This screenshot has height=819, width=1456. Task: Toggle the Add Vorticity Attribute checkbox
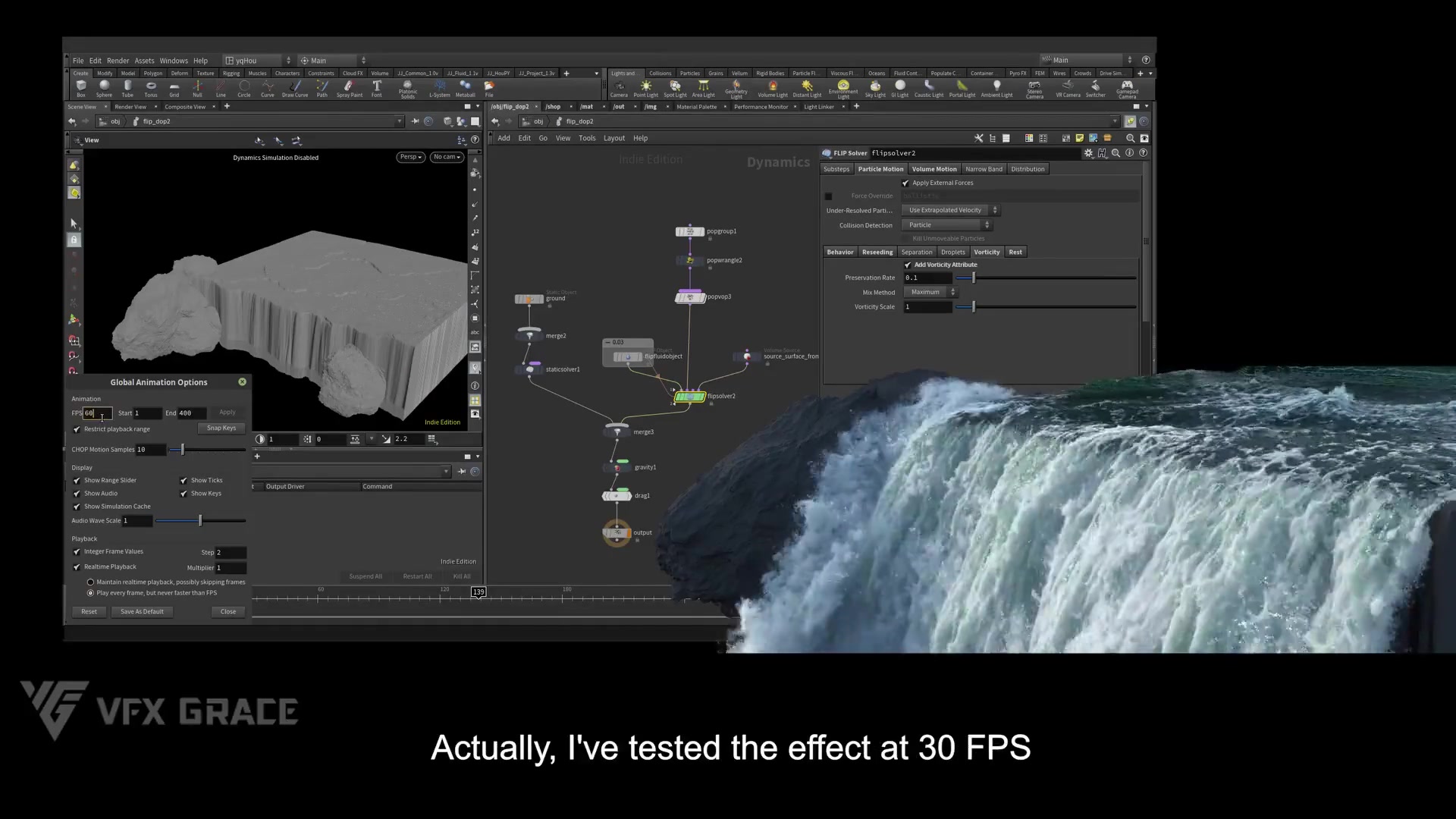point(908,265)
